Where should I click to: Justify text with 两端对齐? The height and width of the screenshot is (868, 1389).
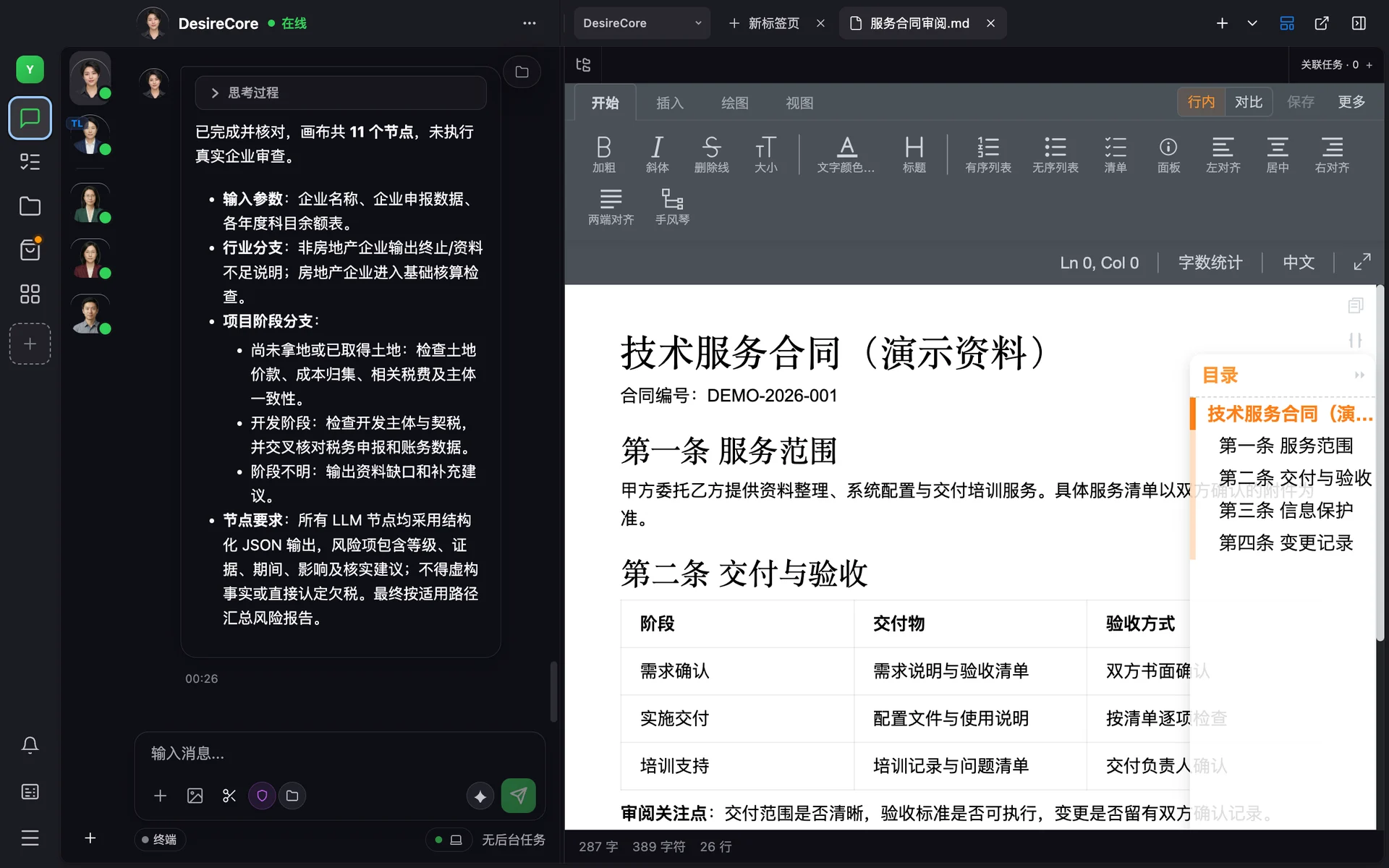tap(611, 207)
